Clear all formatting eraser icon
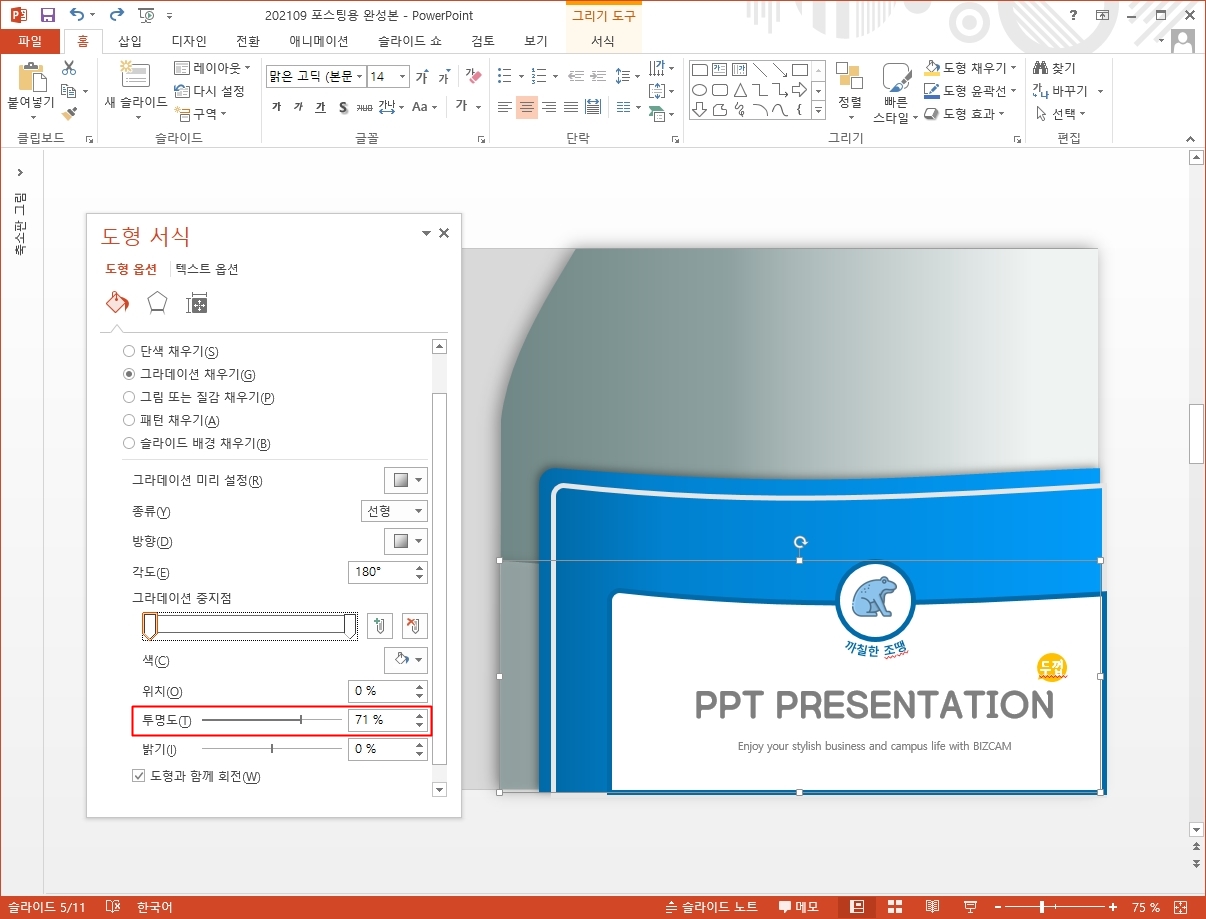 pos(474,77)
